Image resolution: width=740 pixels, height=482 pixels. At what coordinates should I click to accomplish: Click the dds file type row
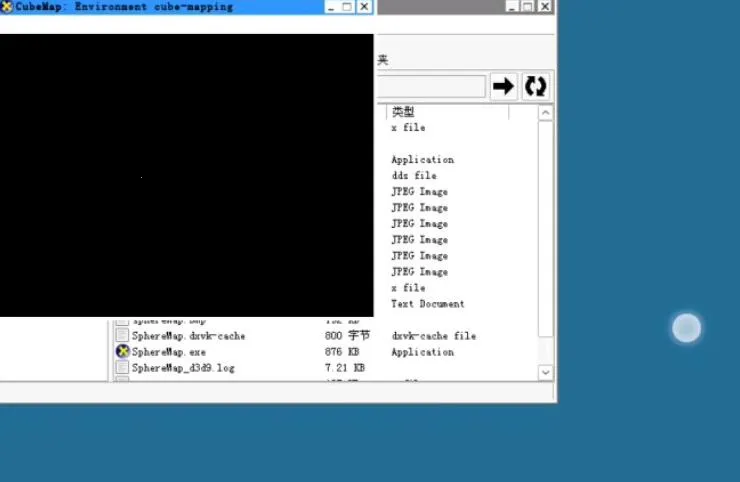[x=413, y=176]
